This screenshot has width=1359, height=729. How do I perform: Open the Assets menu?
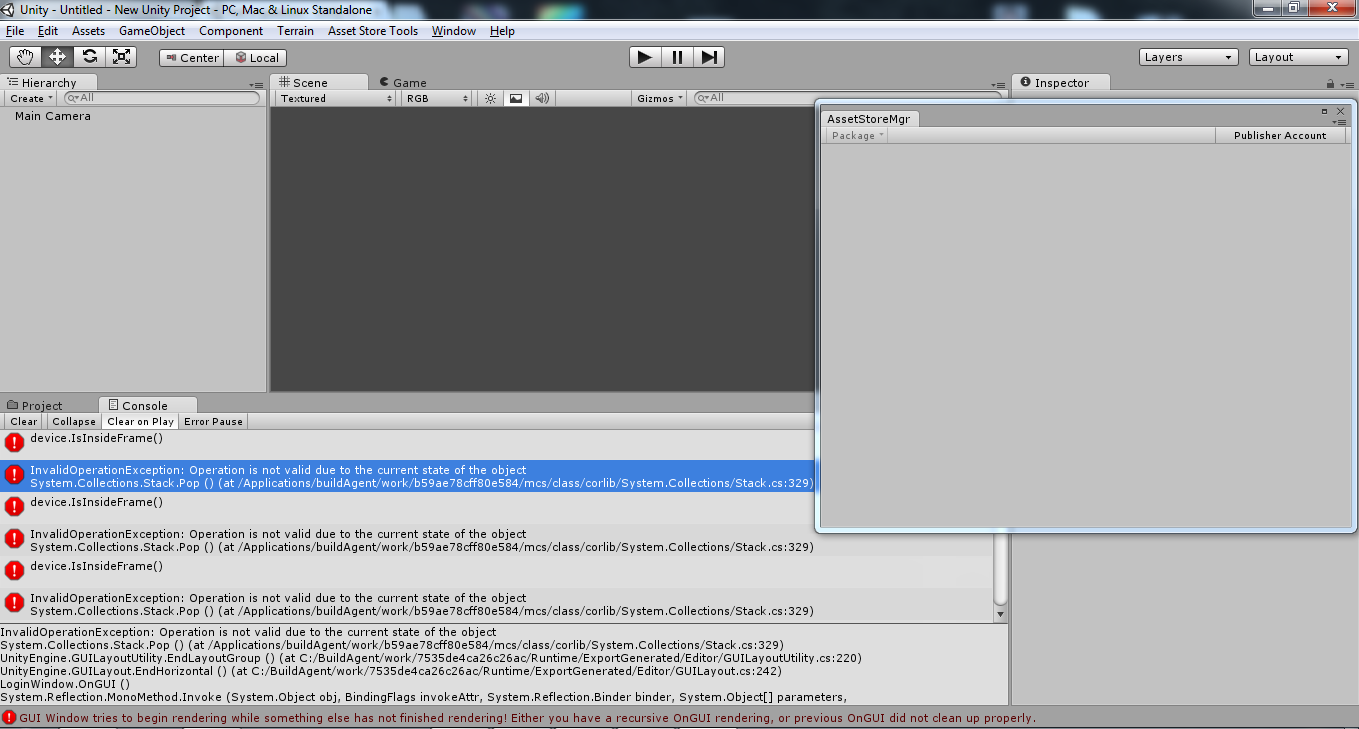[x=88, y=31]
